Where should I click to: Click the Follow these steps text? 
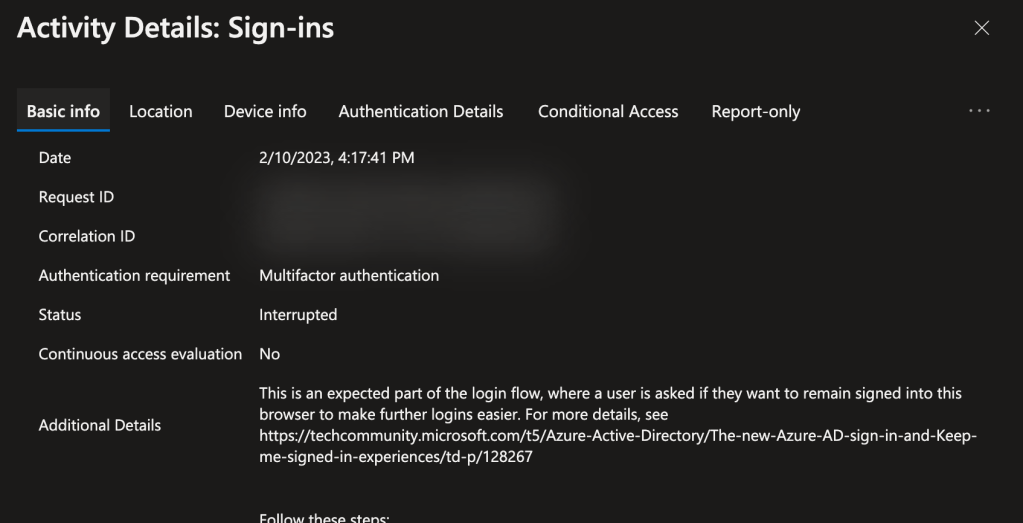[x=324, y=517]
